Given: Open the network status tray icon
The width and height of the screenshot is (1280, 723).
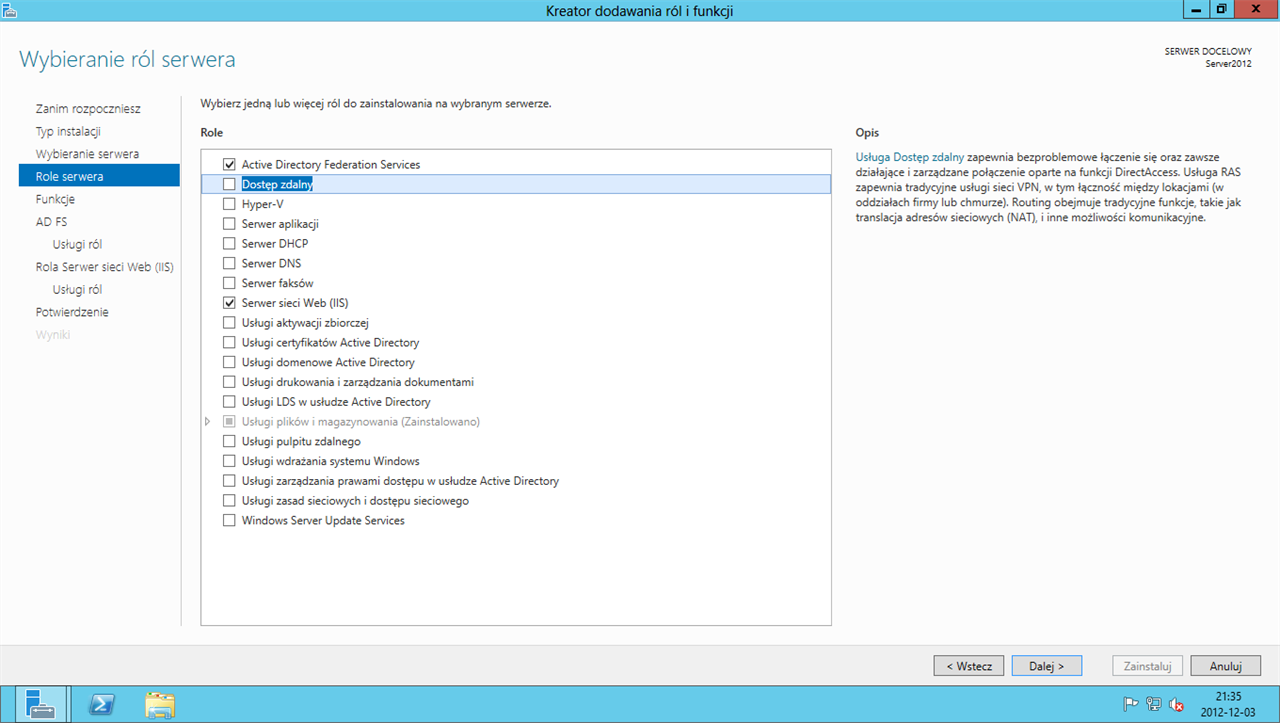Looking at the screenshot, I should pyautogui.click(x=1153, y=704).
